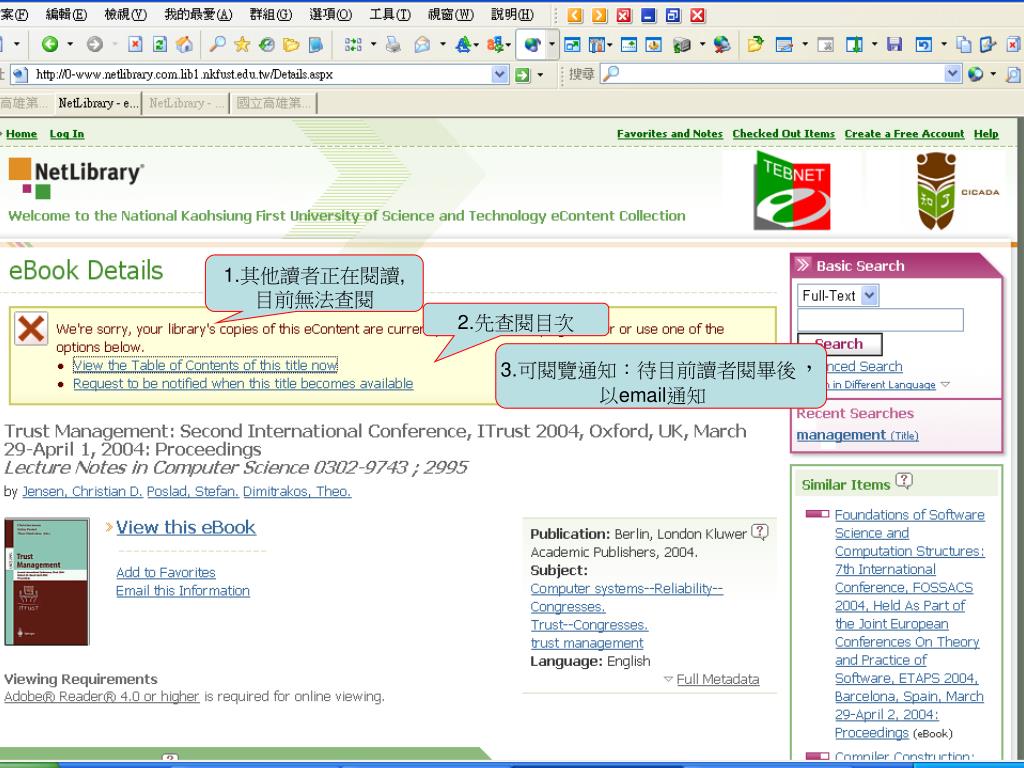1024x768 pixels.
Task: Click the Similar Items help question icon
Action: (904, 481)
